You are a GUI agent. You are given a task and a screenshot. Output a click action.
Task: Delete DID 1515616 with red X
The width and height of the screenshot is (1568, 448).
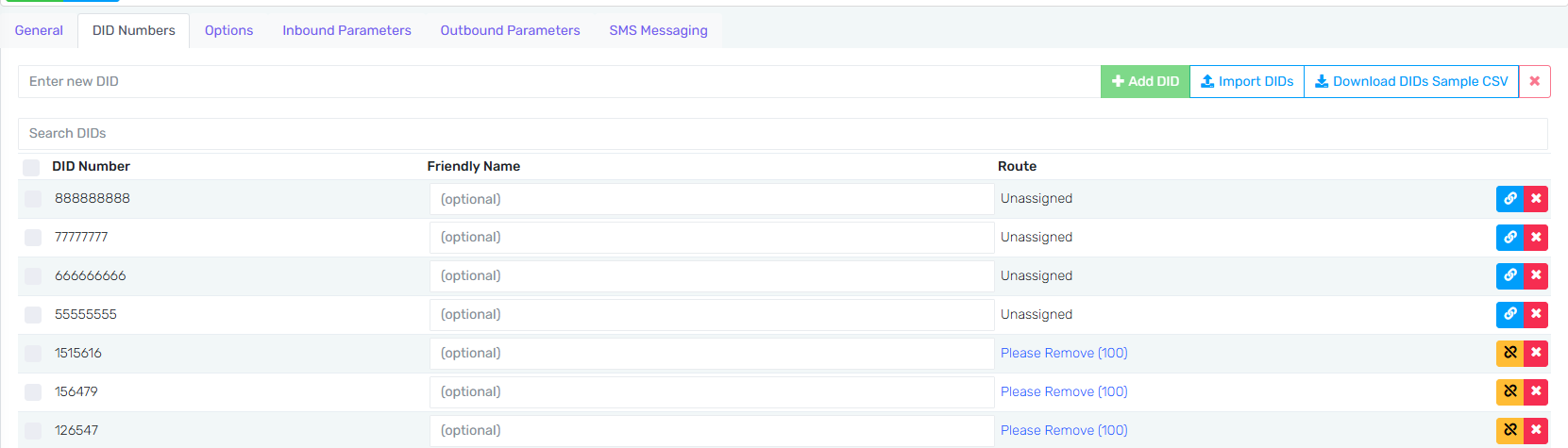point(1536,354)
